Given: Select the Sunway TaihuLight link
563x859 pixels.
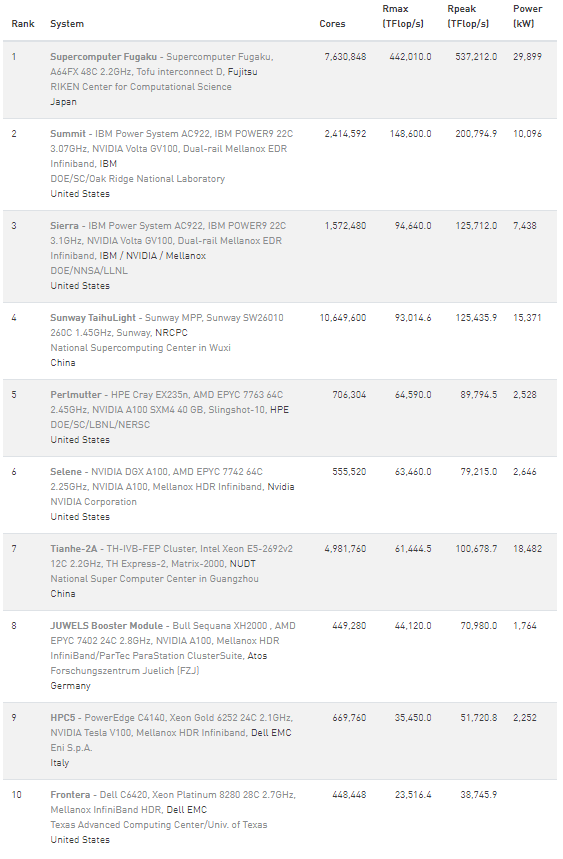Looking at the screenshot, I should pyautogui.click(x=93, y=318).
